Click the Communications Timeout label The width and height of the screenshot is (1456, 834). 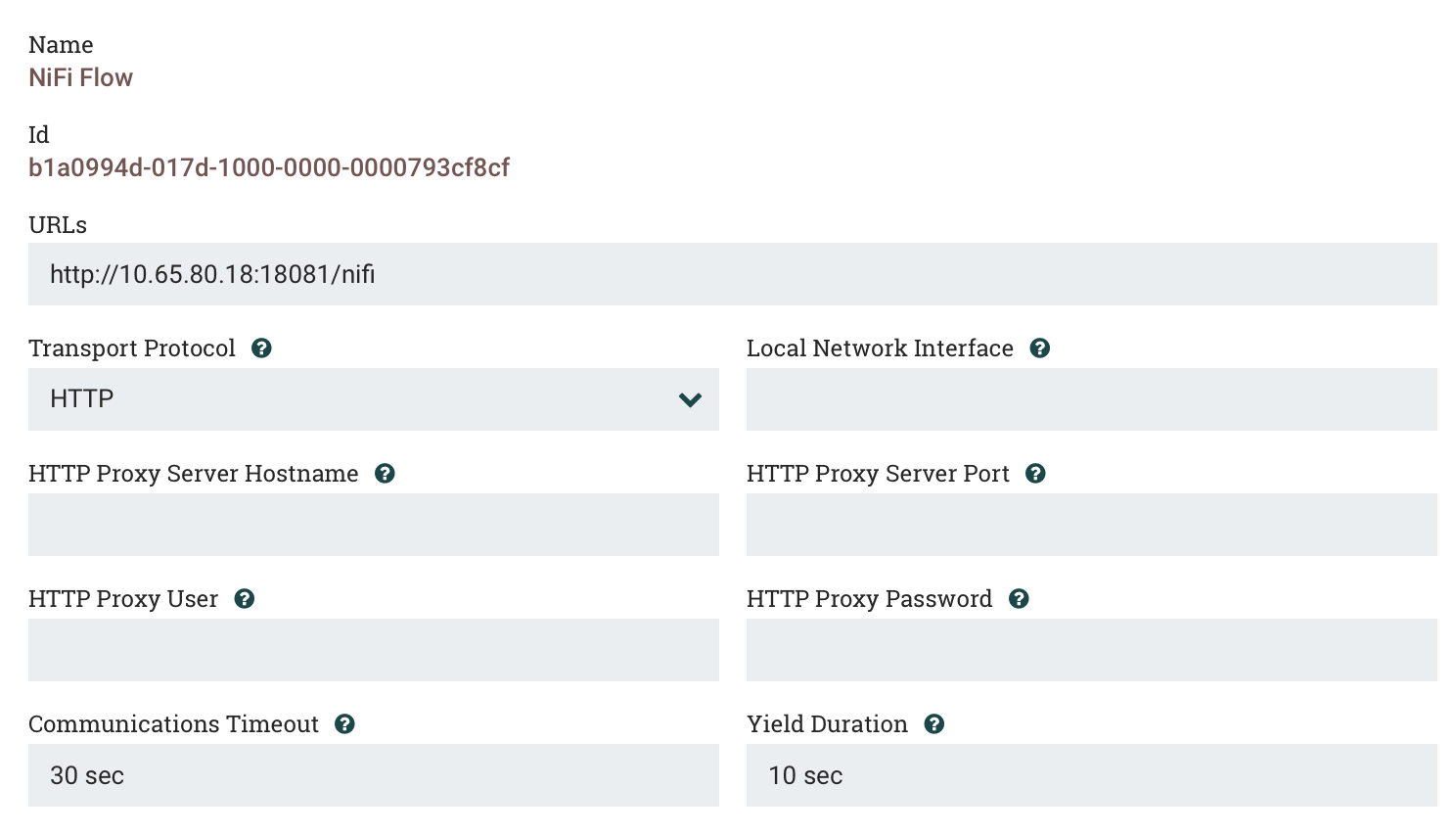click(173, 724)
